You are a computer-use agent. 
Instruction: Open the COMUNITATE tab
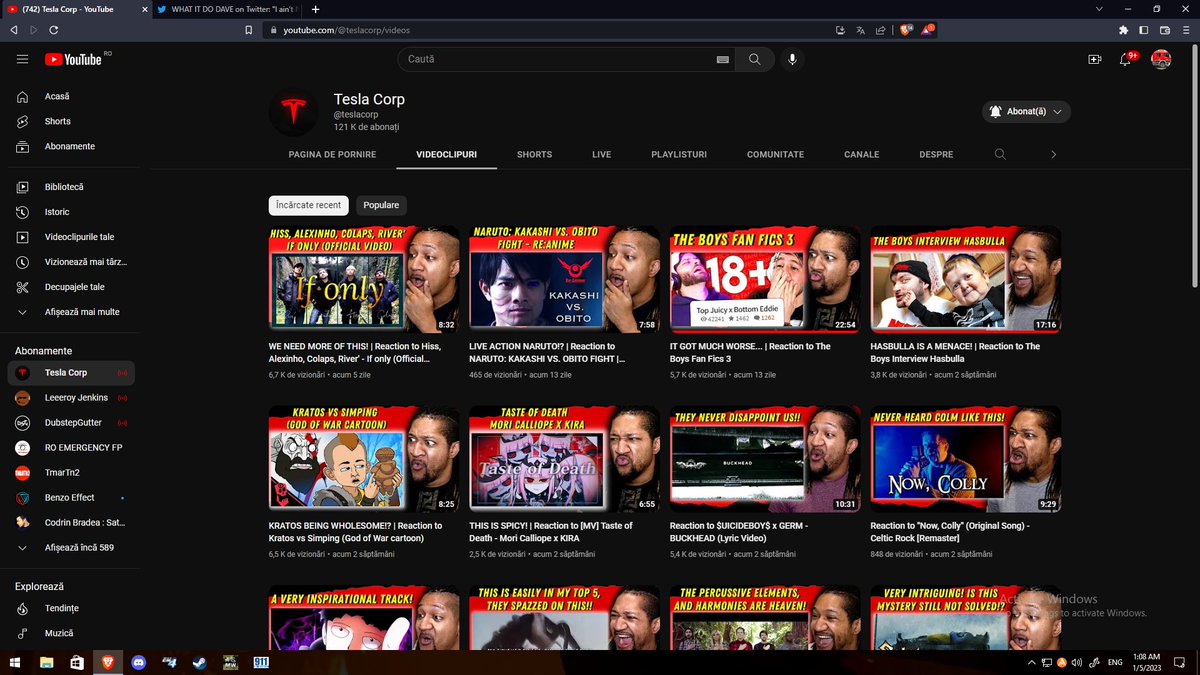tap(775, 155)
